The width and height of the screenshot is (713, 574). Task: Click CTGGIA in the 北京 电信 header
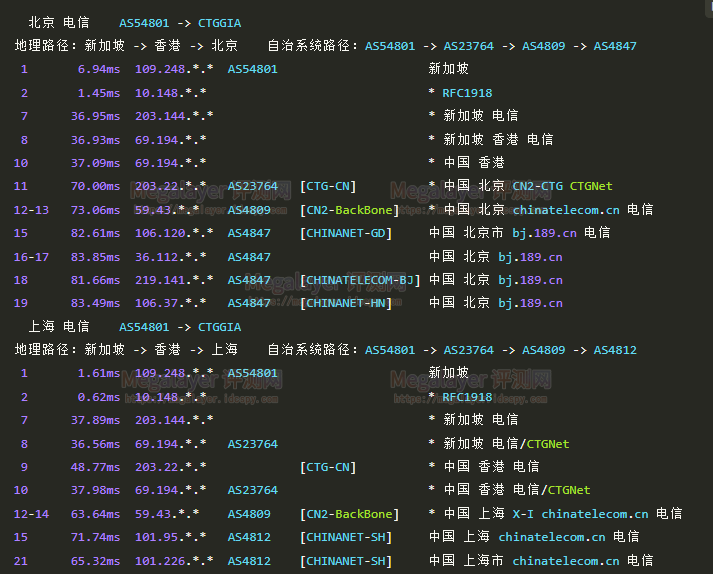pos(220,23)
